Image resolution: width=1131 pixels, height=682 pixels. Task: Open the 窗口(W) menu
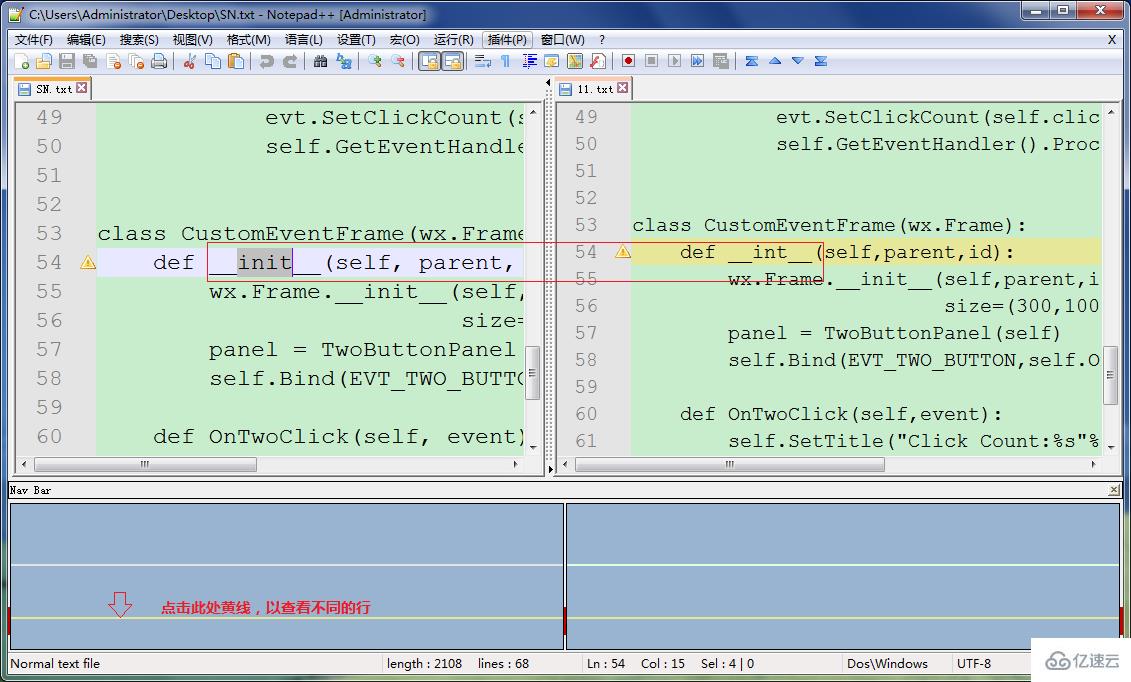coord(563,40)
